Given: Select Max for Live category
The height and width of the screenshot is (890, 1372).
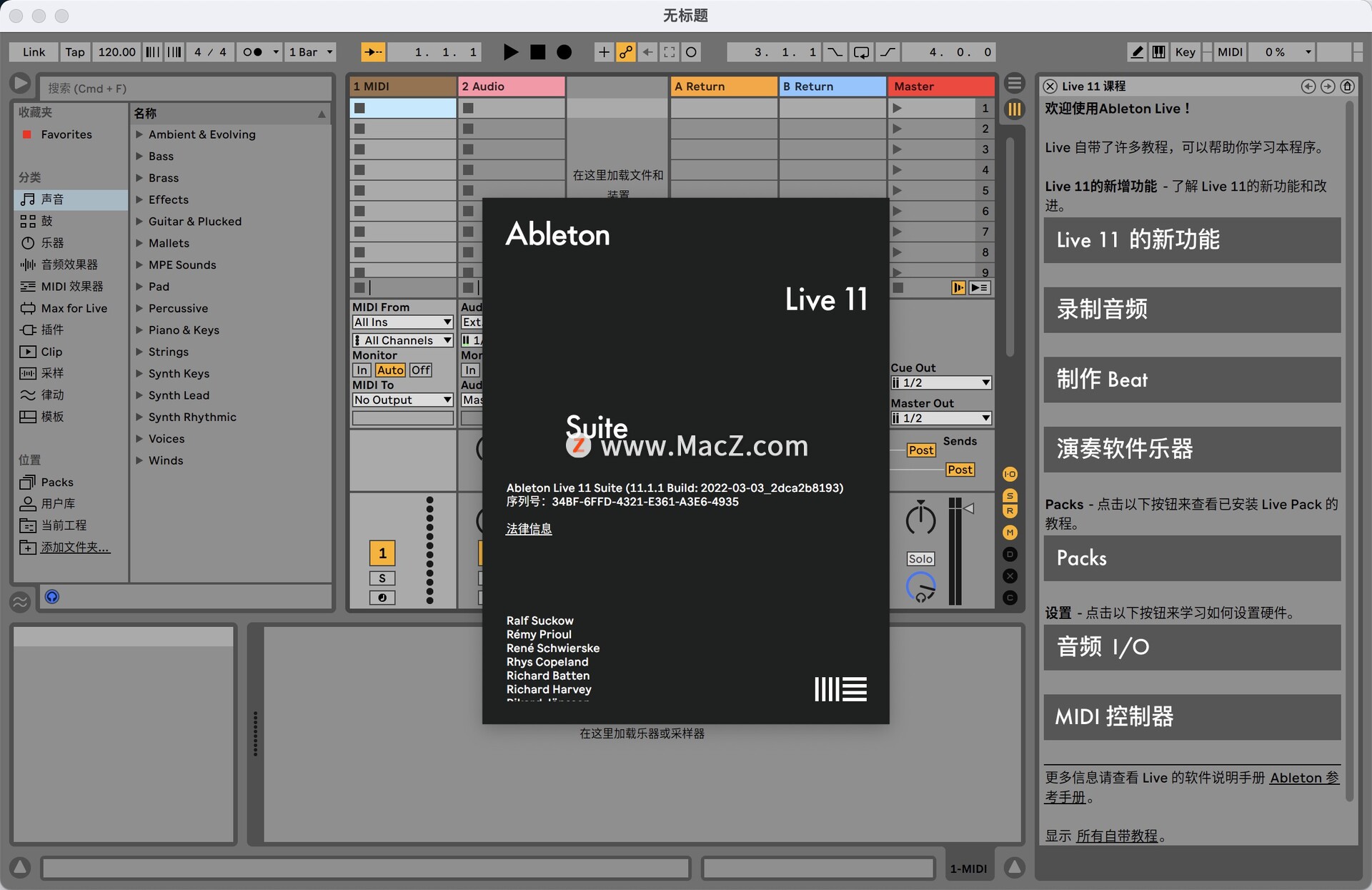Looking at the screenshot, I should click(x=71, y=308).
